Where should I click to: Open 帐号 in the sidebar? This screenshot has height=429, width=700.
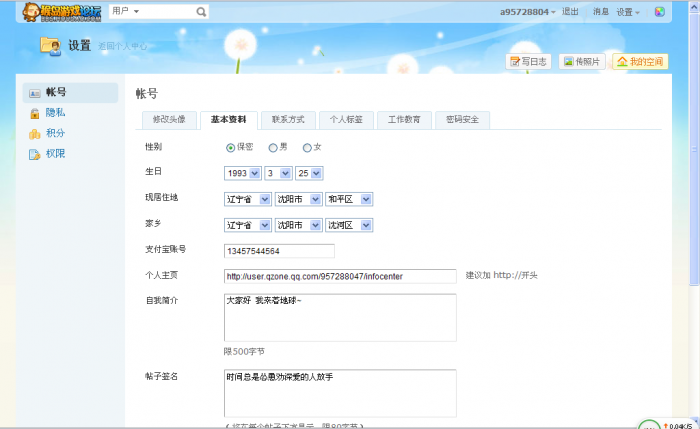pyautogui.click(x=71, y=92)
